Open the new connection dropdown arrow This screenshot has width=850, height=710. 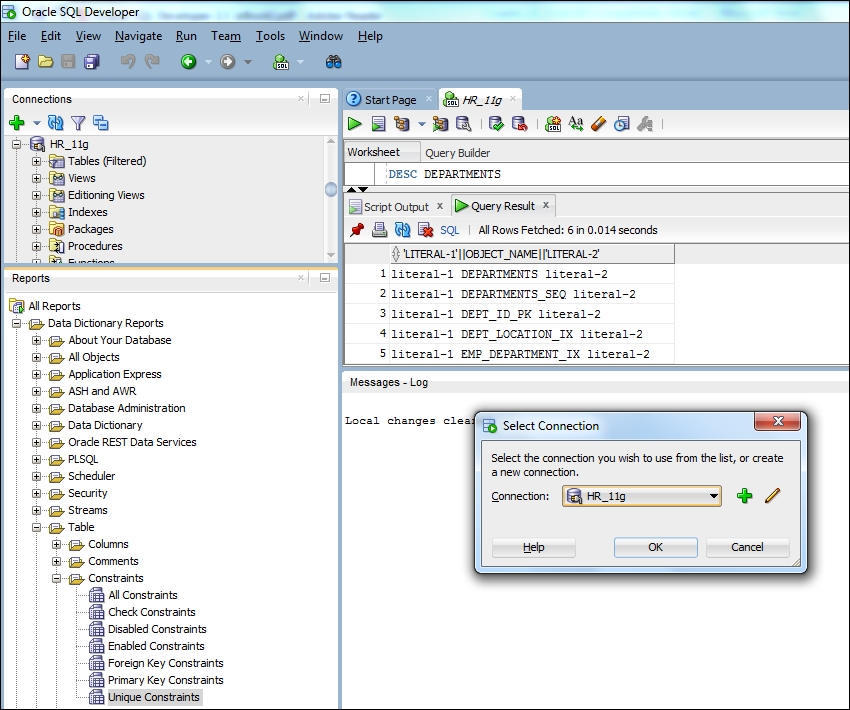(x=37, y=123)
